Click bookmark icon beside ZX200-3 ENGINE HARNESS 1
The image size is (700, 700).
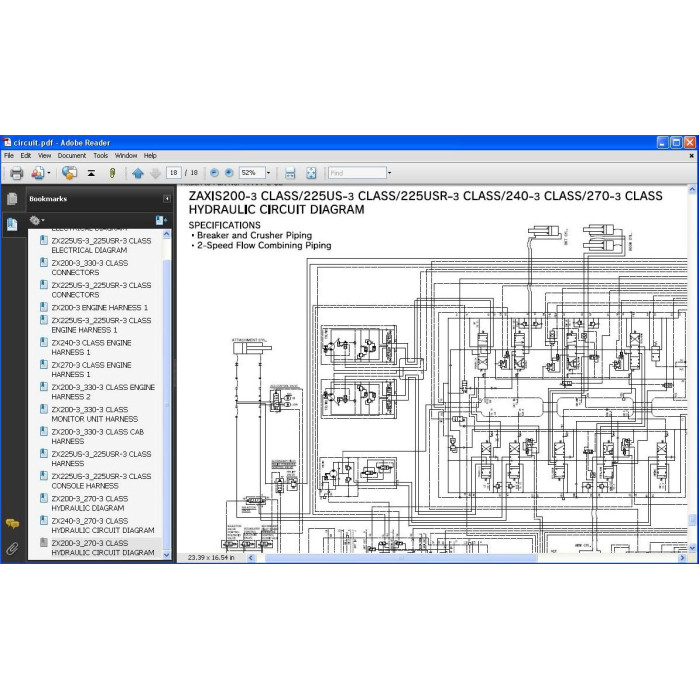point(44,307)
